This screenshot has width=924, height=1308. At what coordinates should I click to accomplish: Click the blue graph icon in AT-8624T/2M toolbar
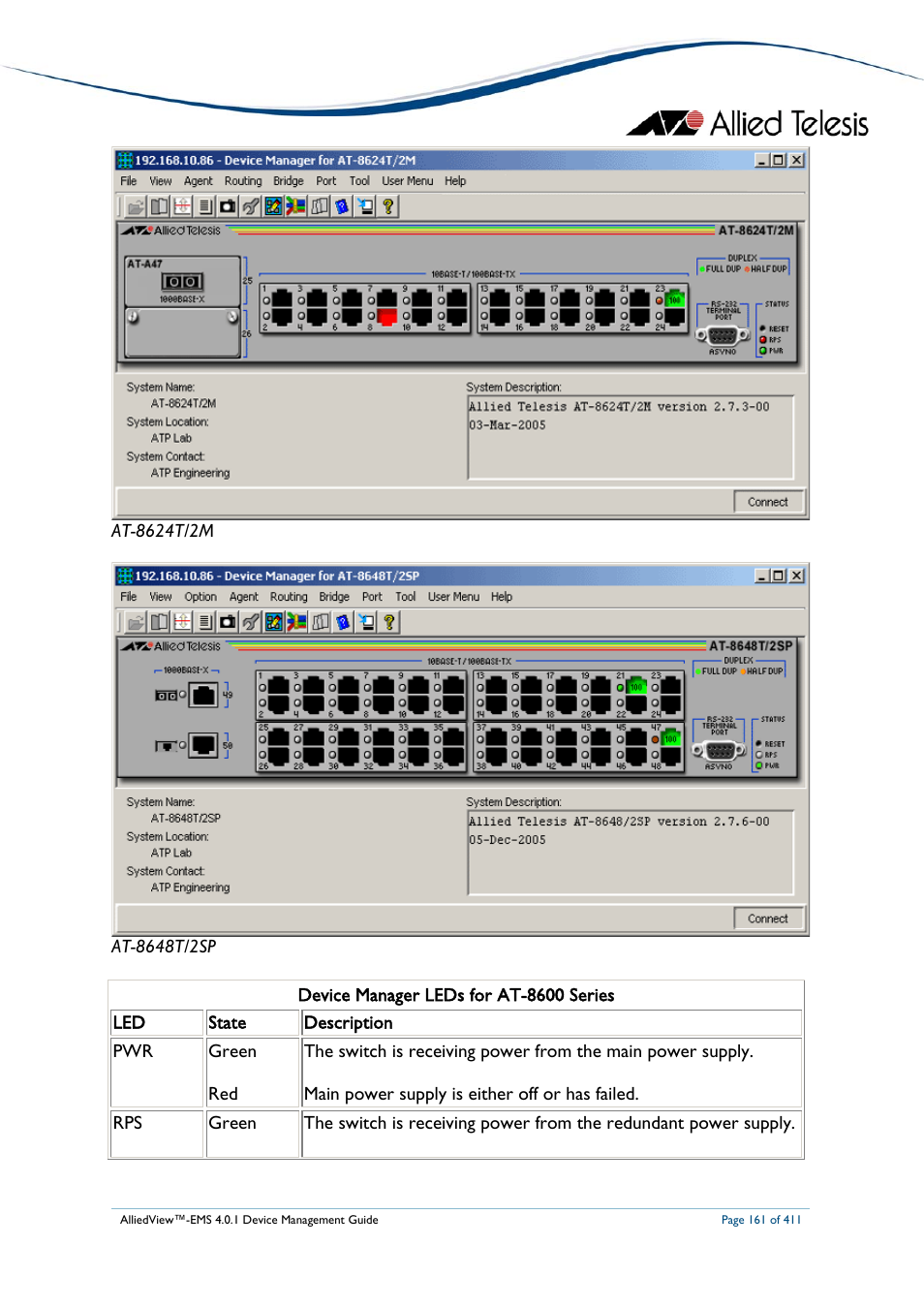[x=273, y=206]
